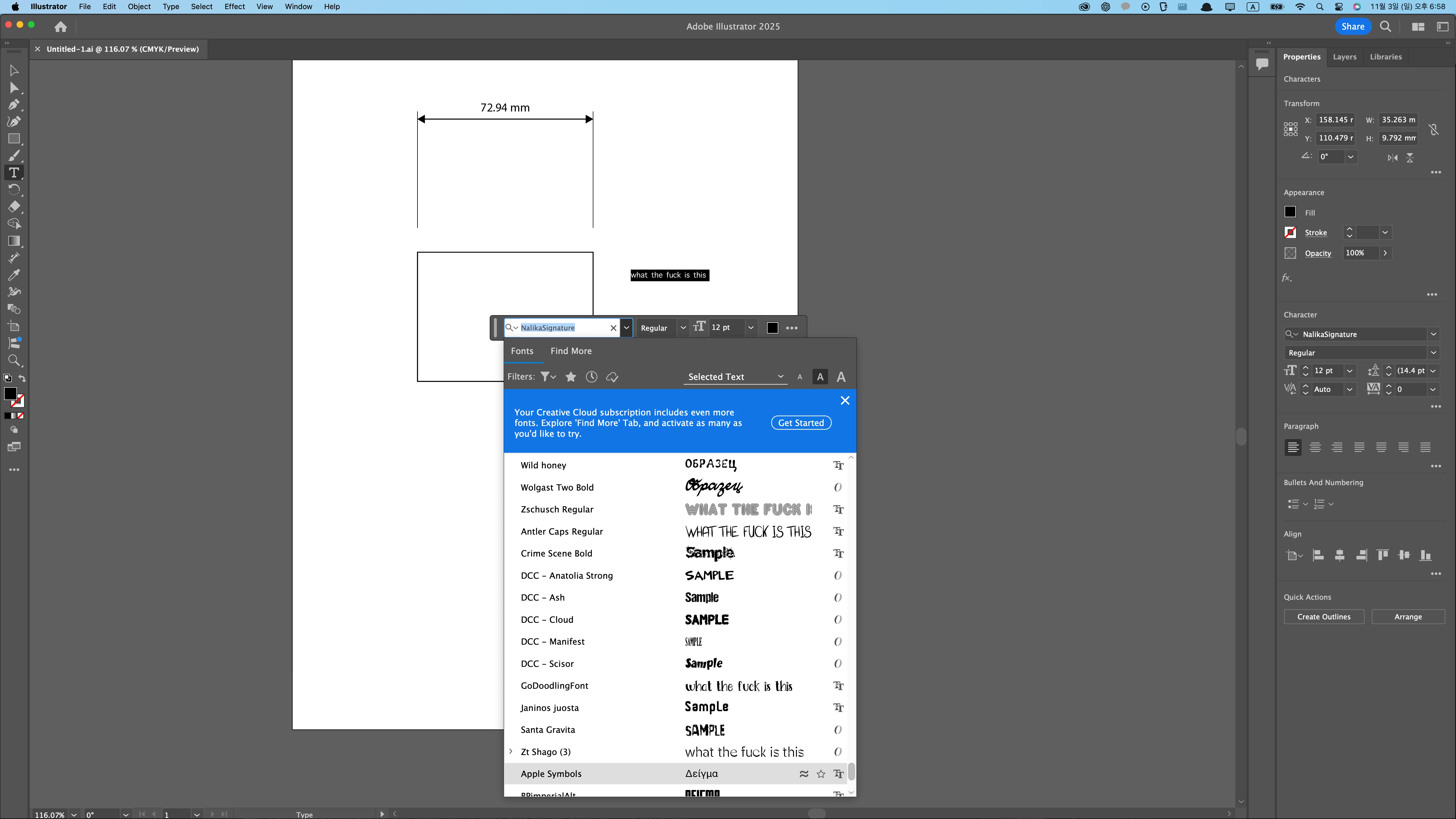
Task: Show similar fonts to Apple Symbols
Action: tap(803, 774)
